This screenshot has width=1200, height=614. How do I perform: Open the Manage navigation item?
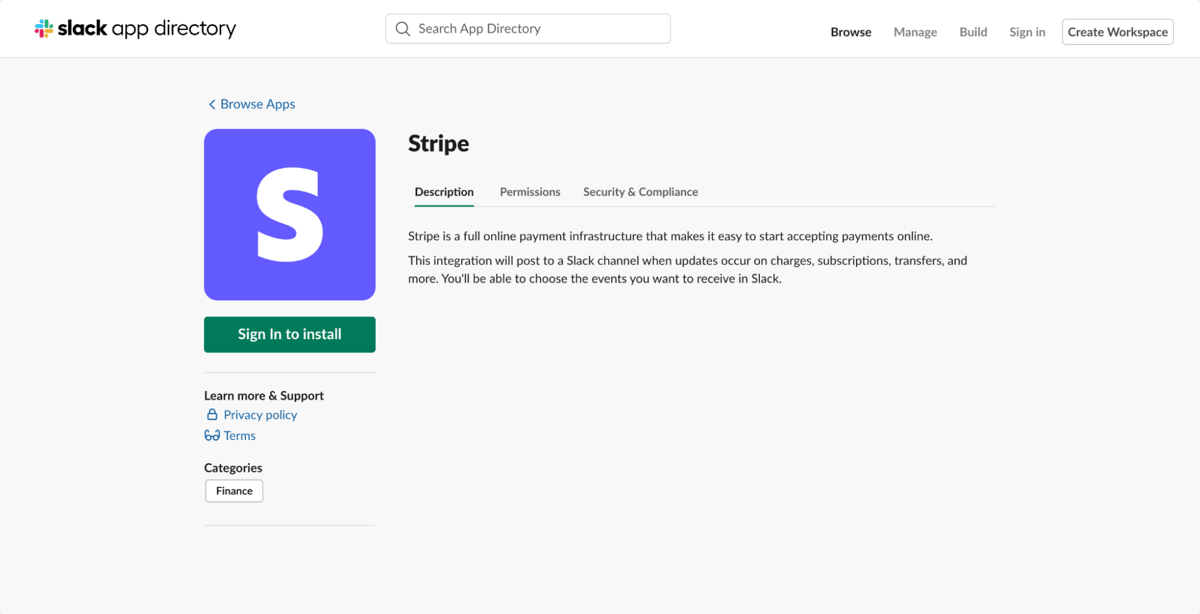pos(915,32)
